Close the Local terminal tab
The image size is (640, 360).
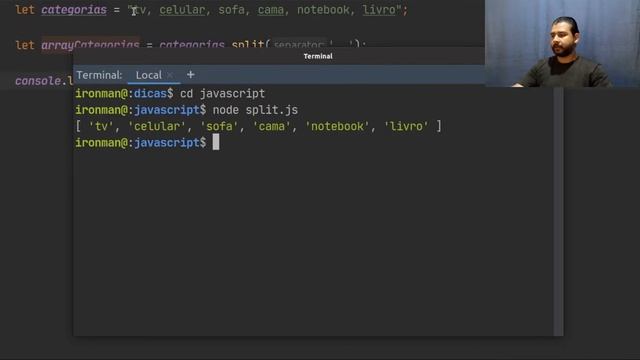tap(170, 75)
